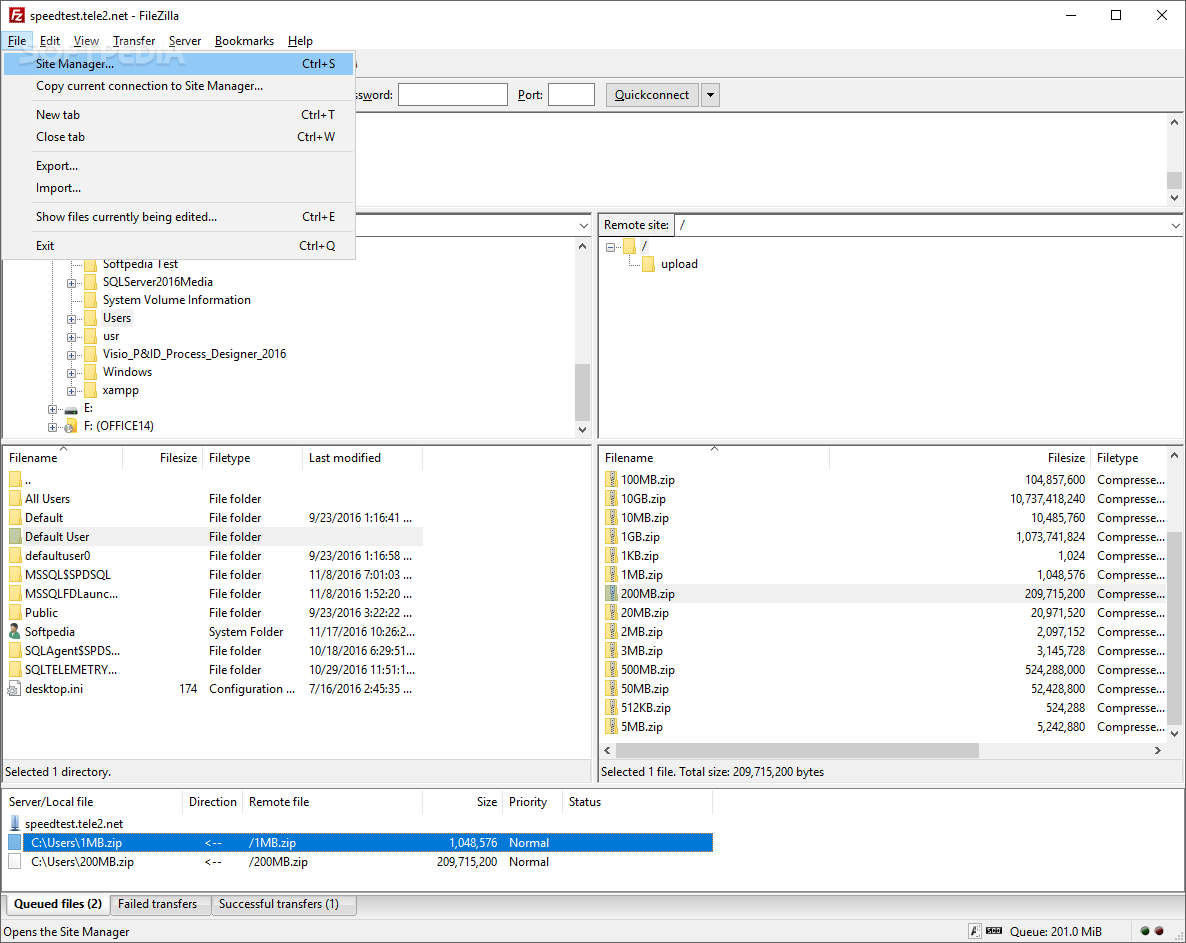This screenshot has width=1186, height=943.
Task: Open the Transfer menu
Action: (134, 41)
